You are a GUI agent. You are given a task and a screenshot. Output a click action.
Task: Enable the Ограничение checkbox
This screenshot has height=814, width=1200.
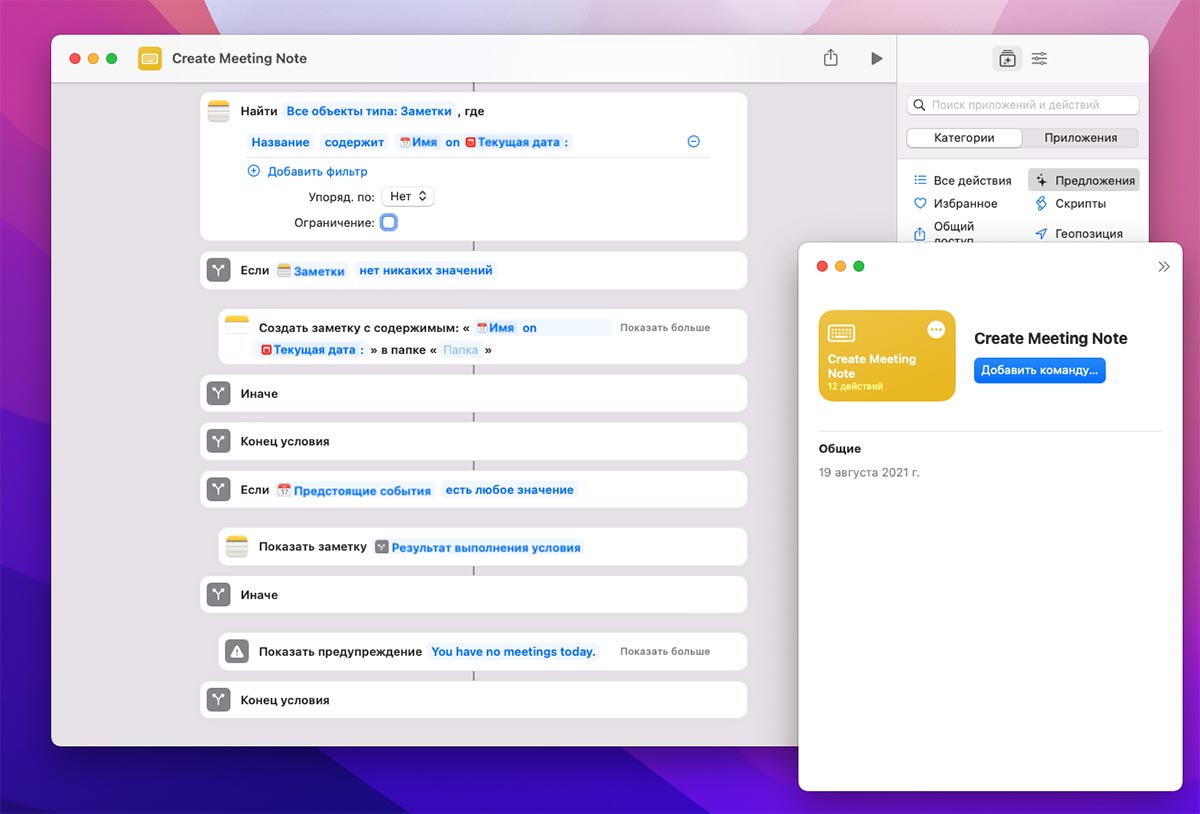click(388, 222)
